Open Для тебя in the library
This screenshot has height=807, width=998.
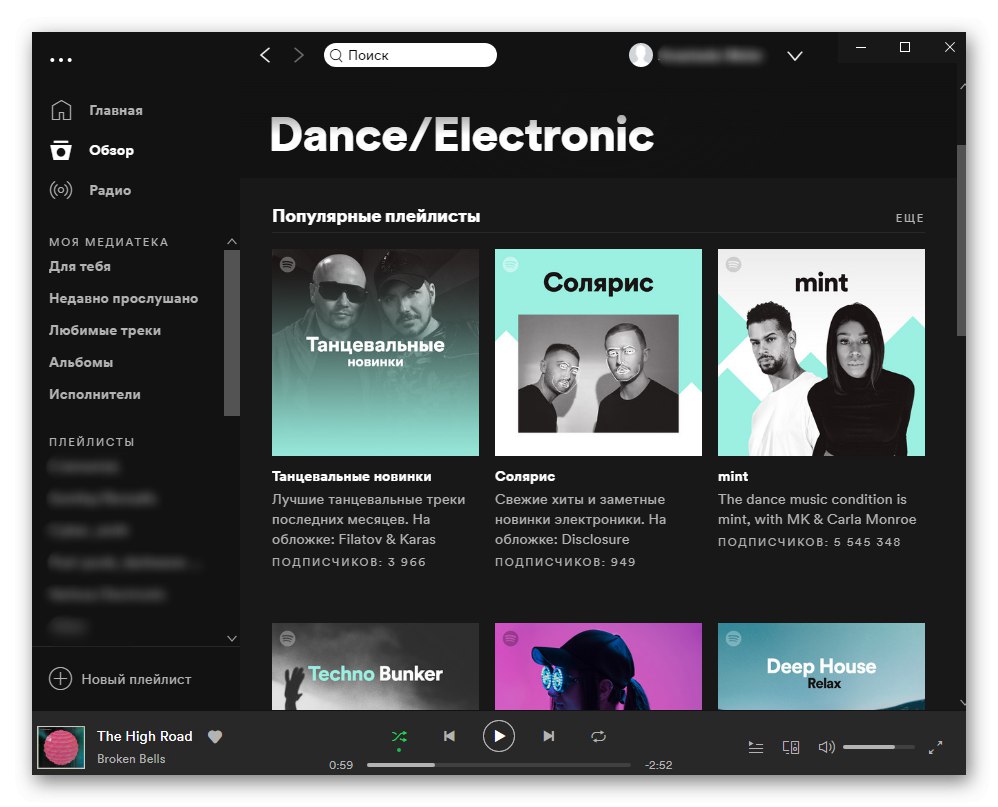(x=80, y=267)
